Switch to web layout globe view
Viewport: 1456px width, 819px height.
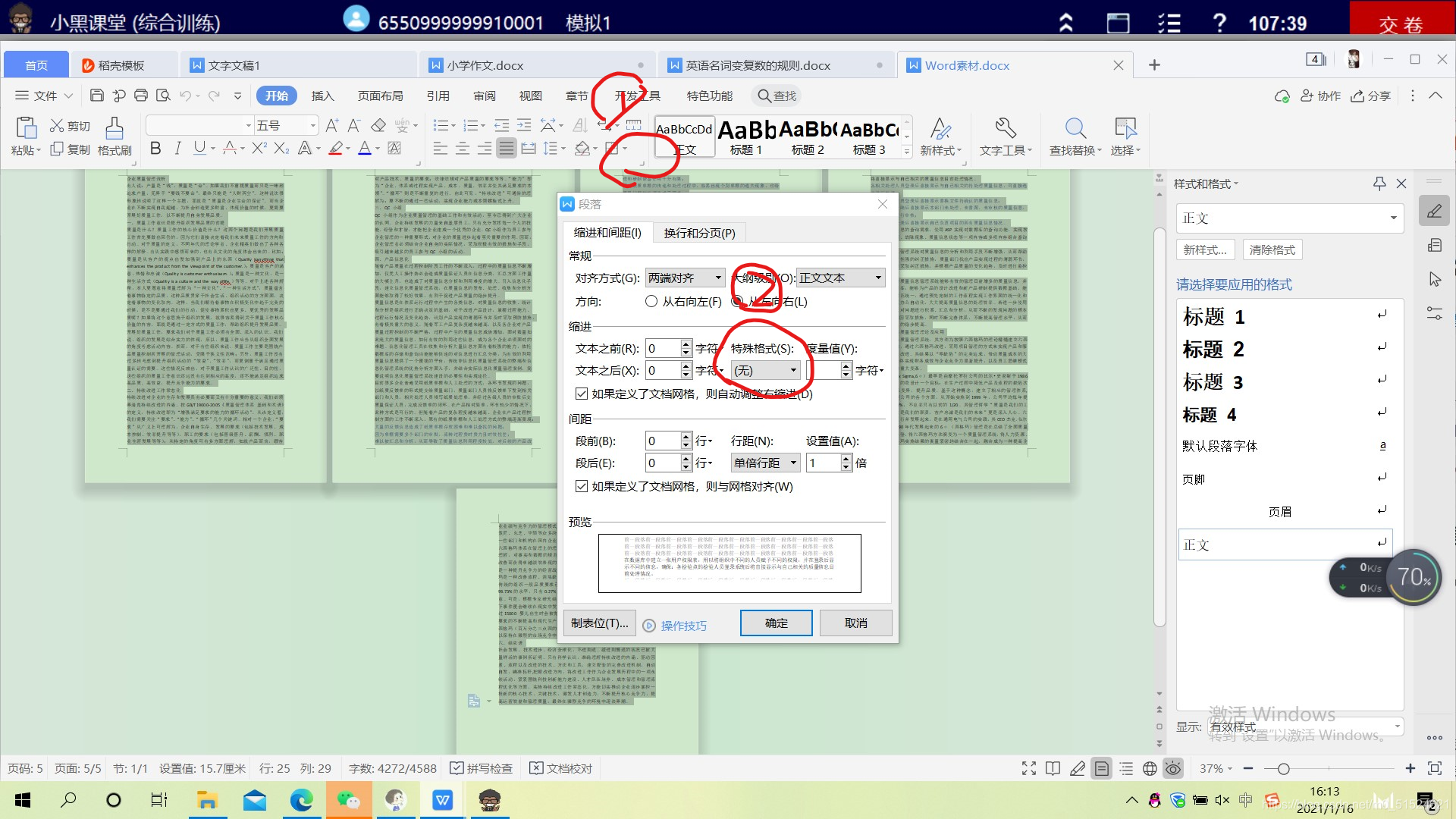click(x=1150, y=768)
